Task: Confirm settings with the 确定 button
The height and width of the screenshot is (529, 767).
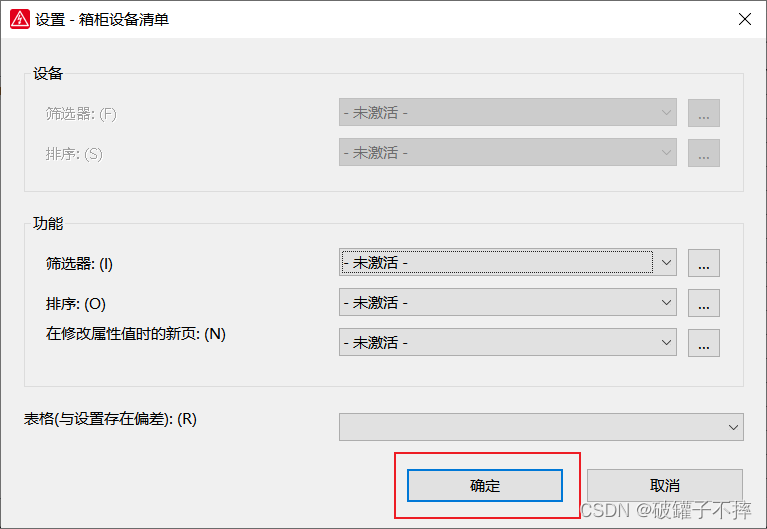Action: coord(485,486)
